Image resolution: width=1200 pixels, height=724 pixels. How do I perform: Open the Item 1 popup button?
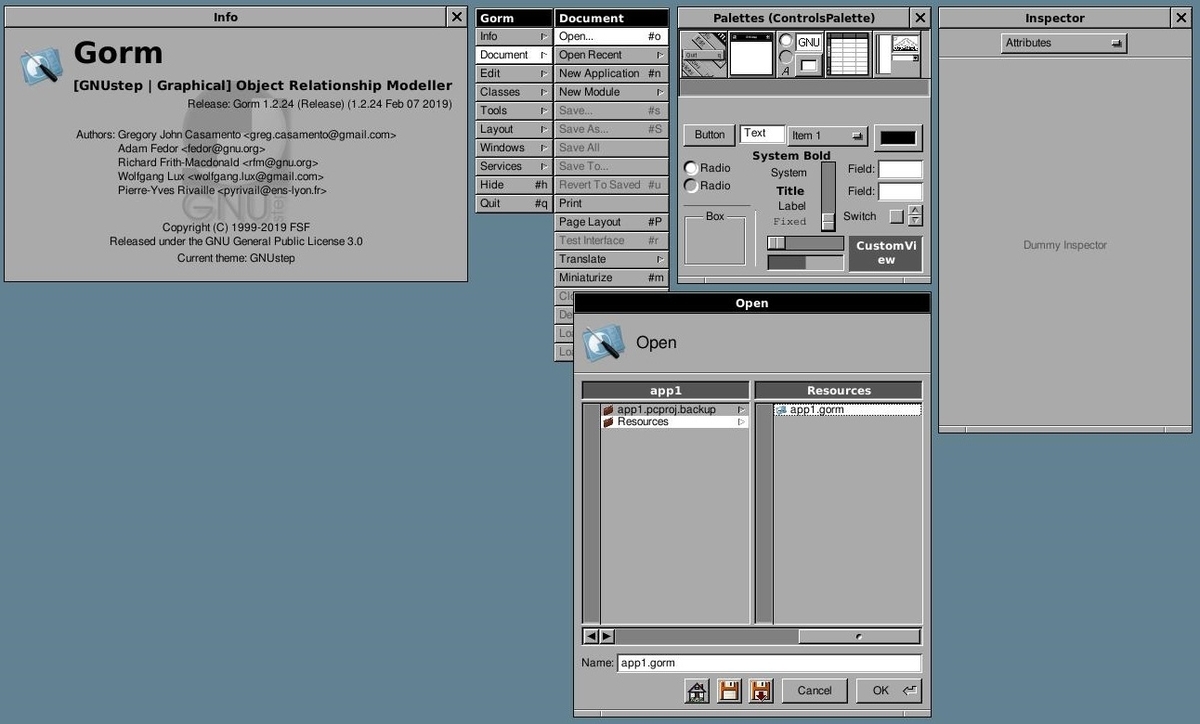pos(828,136)
